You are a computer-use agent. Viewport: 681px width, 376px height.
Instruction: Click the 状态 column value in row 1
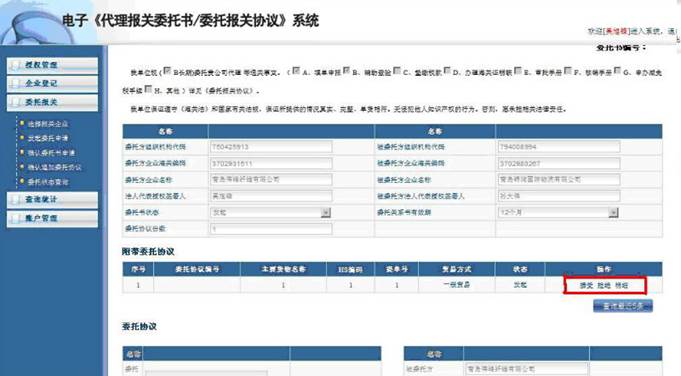click(x=520, y=285)
